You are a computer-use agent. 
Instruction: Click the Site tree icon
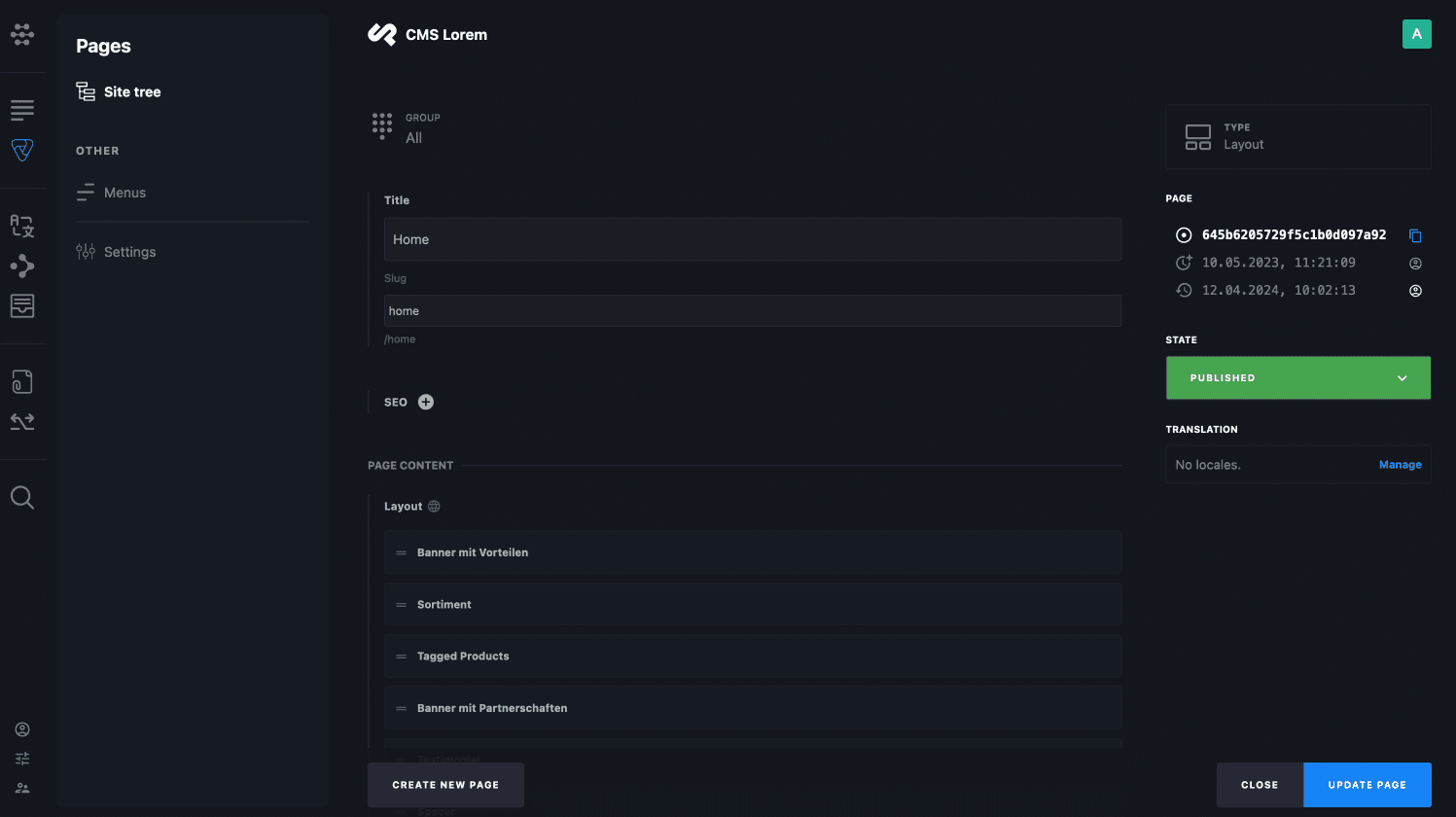86,91
